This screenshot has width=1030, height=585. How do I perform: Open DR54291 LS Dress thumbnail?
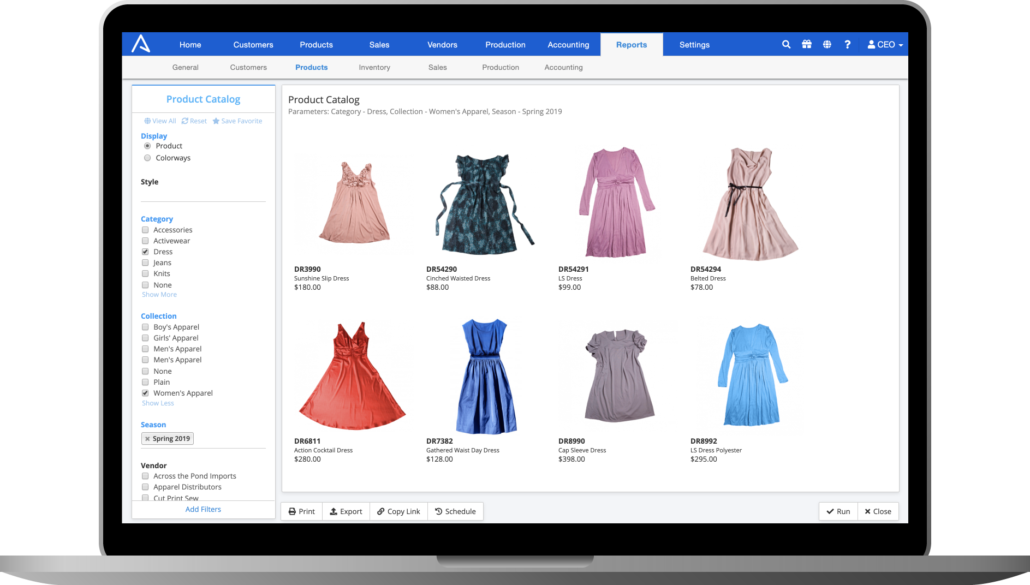coord(616,202)
